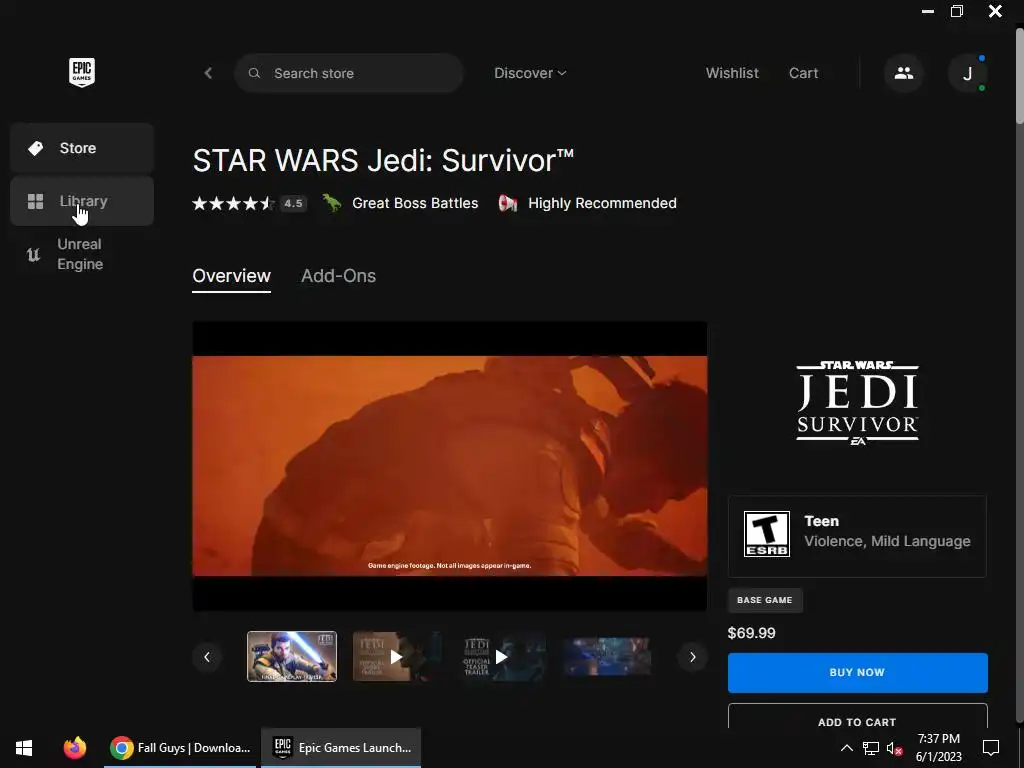Click the BASE GAME tag
Image resolution: width=1024 pixels, height=768 pixels.
pyautogui.click(x=765, y=600)
